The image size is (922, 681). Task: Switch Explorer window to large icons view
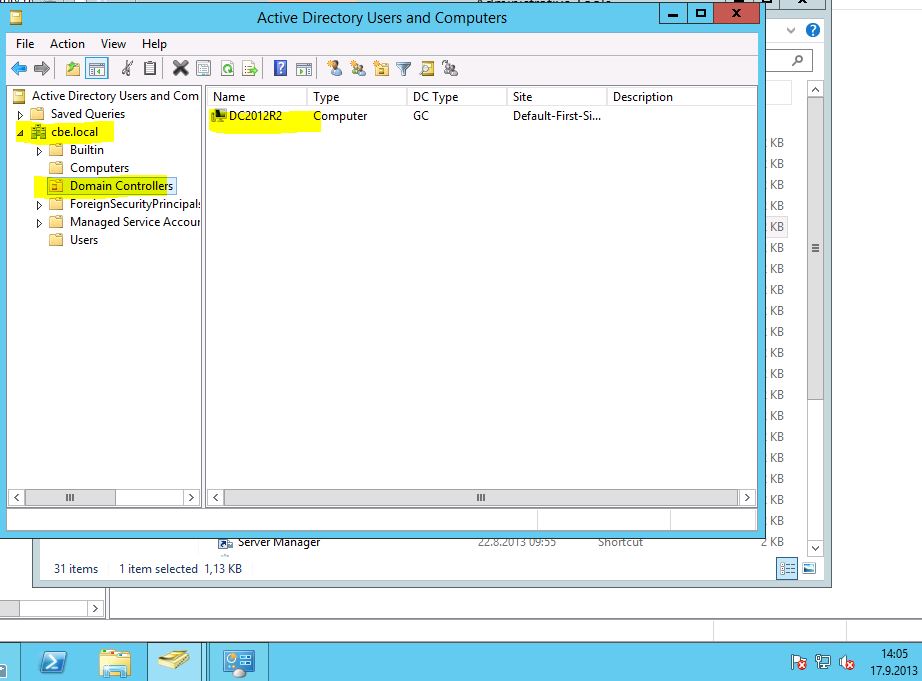point(809,568)
